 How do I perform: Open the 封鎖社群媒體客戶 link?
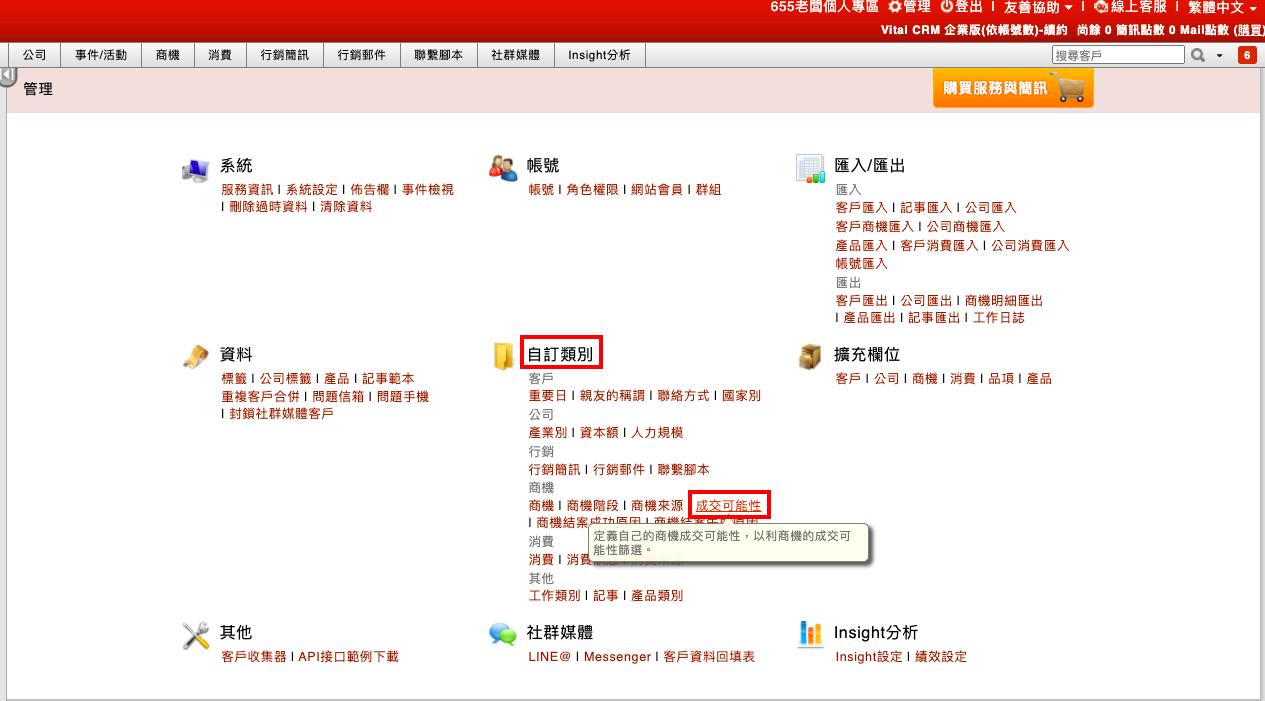(281, 413)
